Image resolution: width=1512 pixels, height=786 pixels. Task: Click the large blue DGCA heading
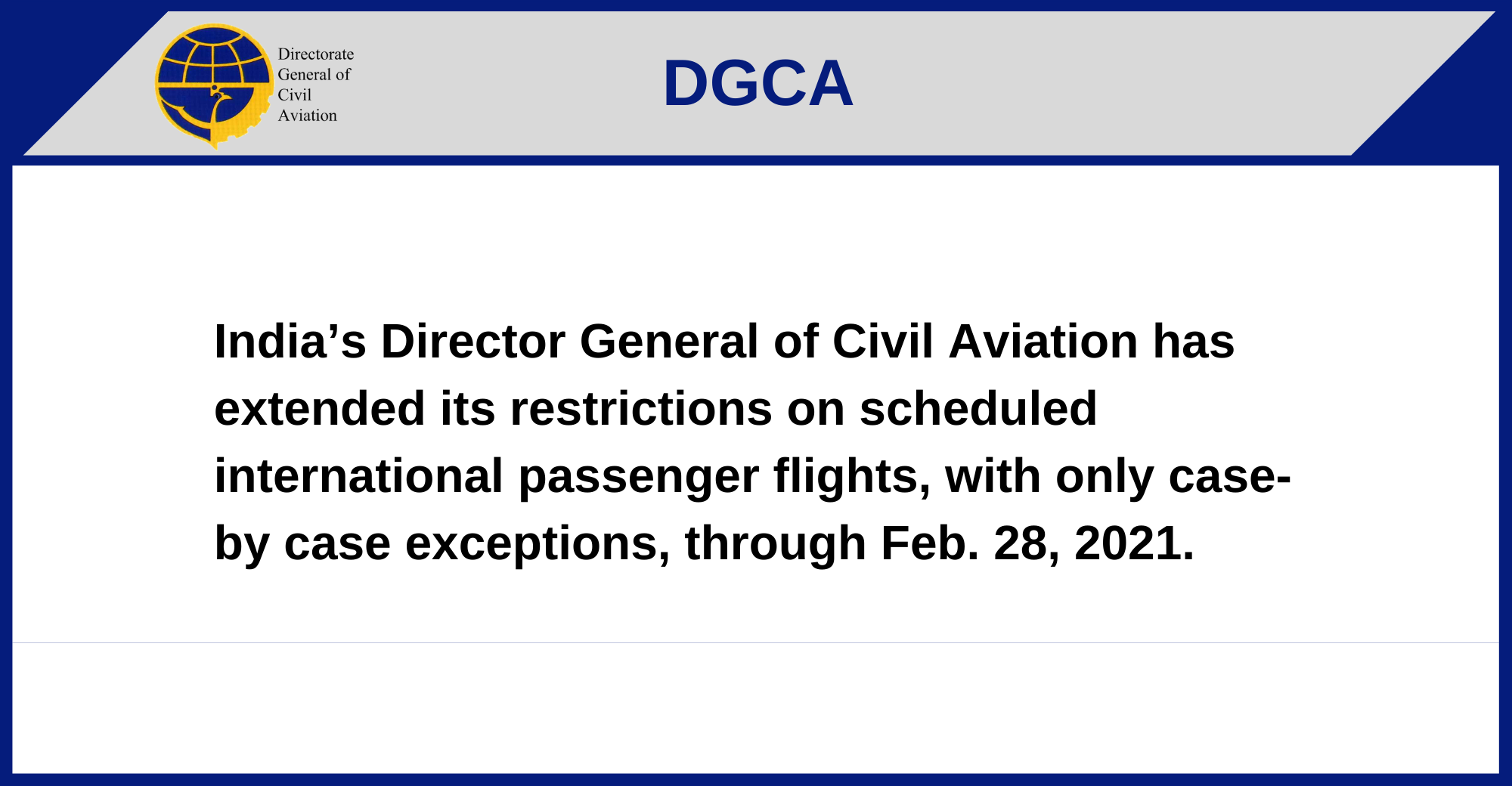click(x=758, y=83)
